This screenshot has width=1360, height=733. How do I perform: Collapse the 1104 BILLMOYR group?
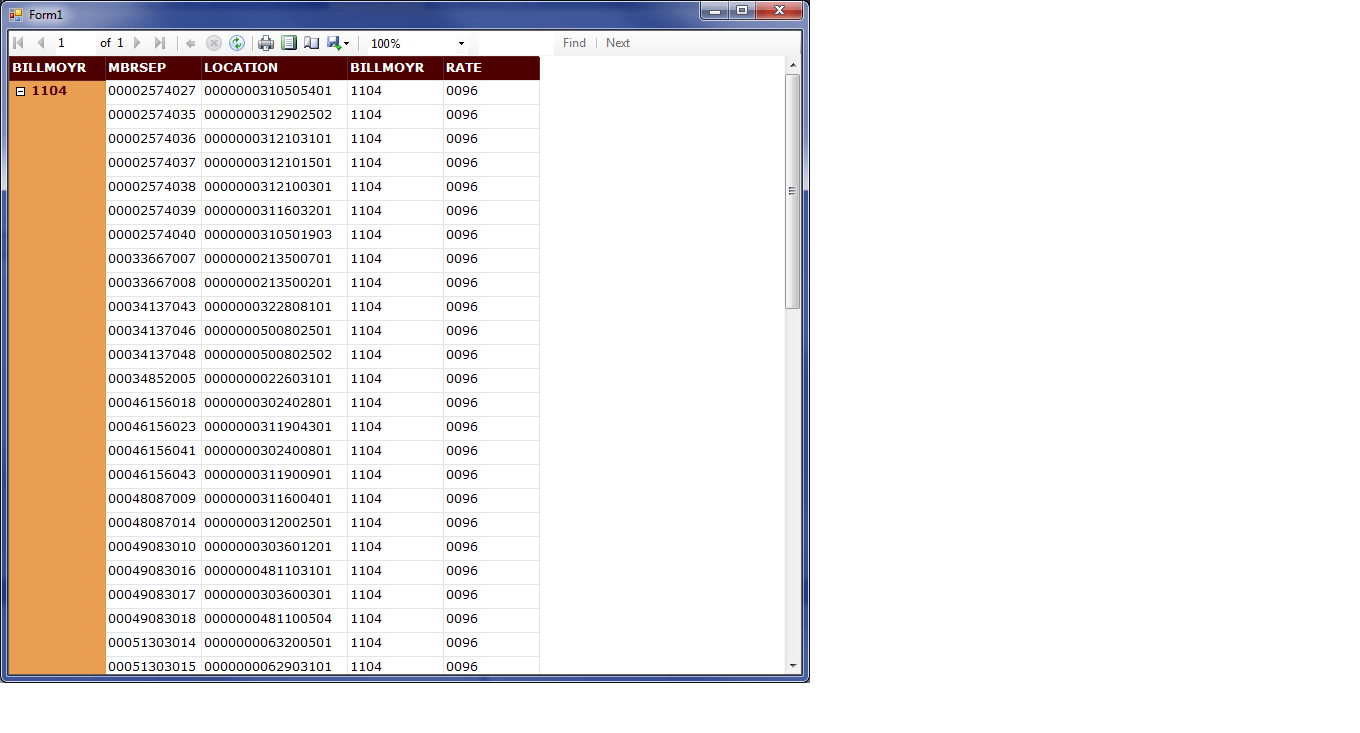pyautogui.click(x=21, y=91)
